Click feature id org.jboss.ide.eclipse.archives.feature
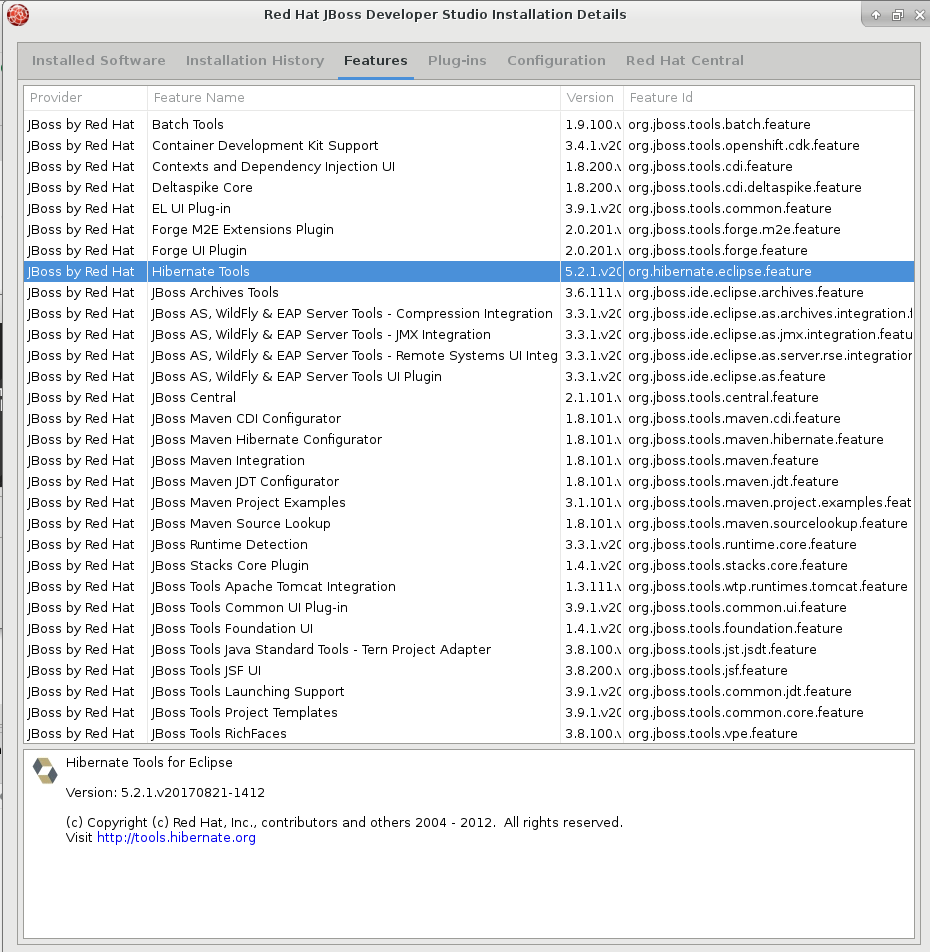The height and width of the screenshot is (952, 930). click(x=745, y=293)
